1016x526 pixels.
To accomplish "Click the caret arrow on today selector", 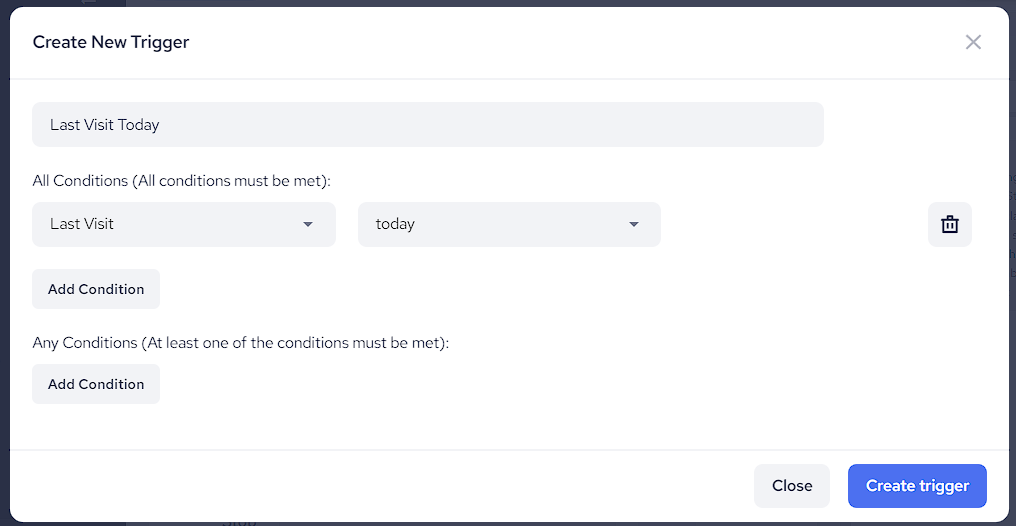I will 633,224.
